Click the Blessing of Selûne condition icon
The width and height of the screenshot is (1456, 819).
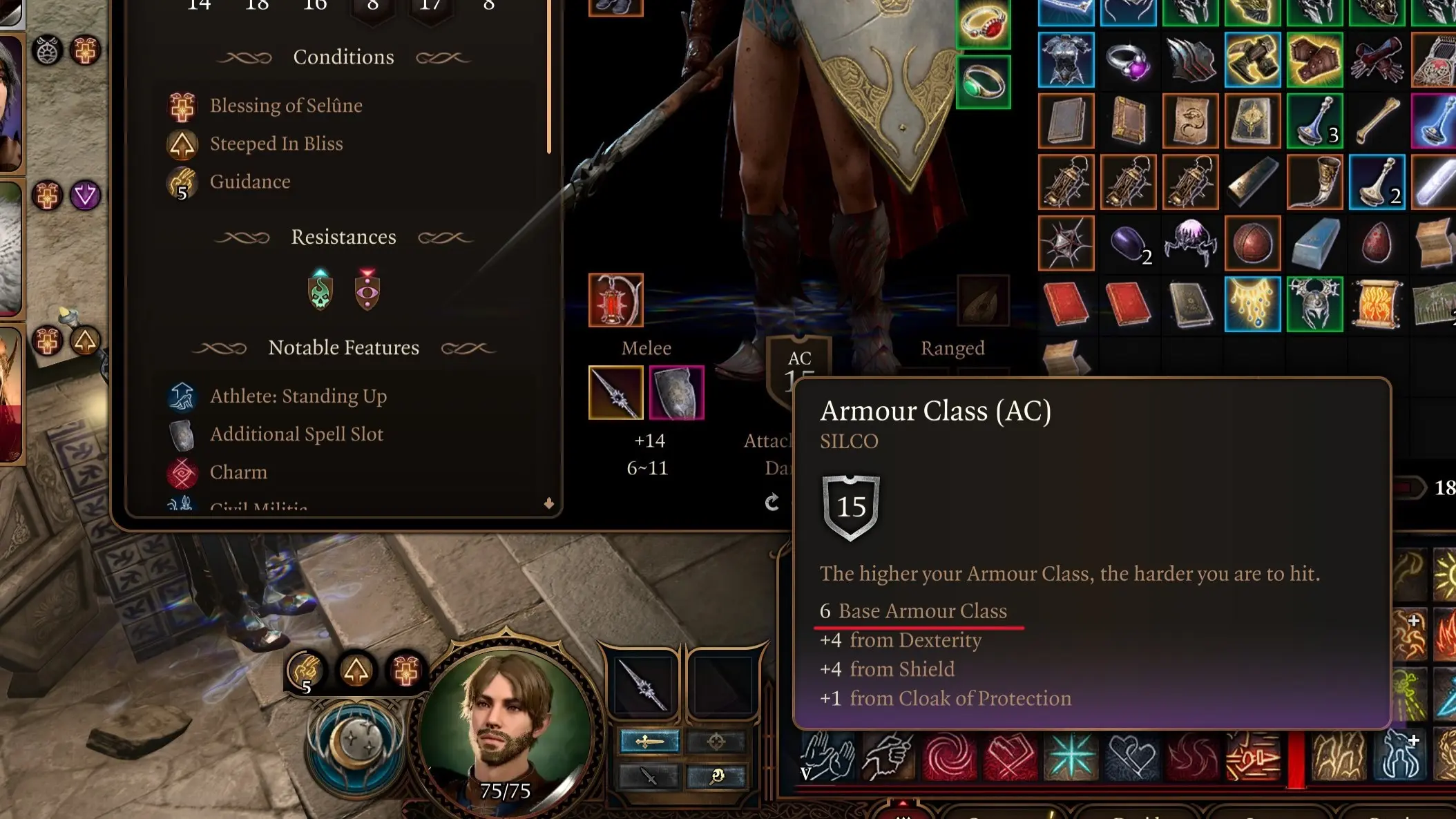tap(182, 106)
